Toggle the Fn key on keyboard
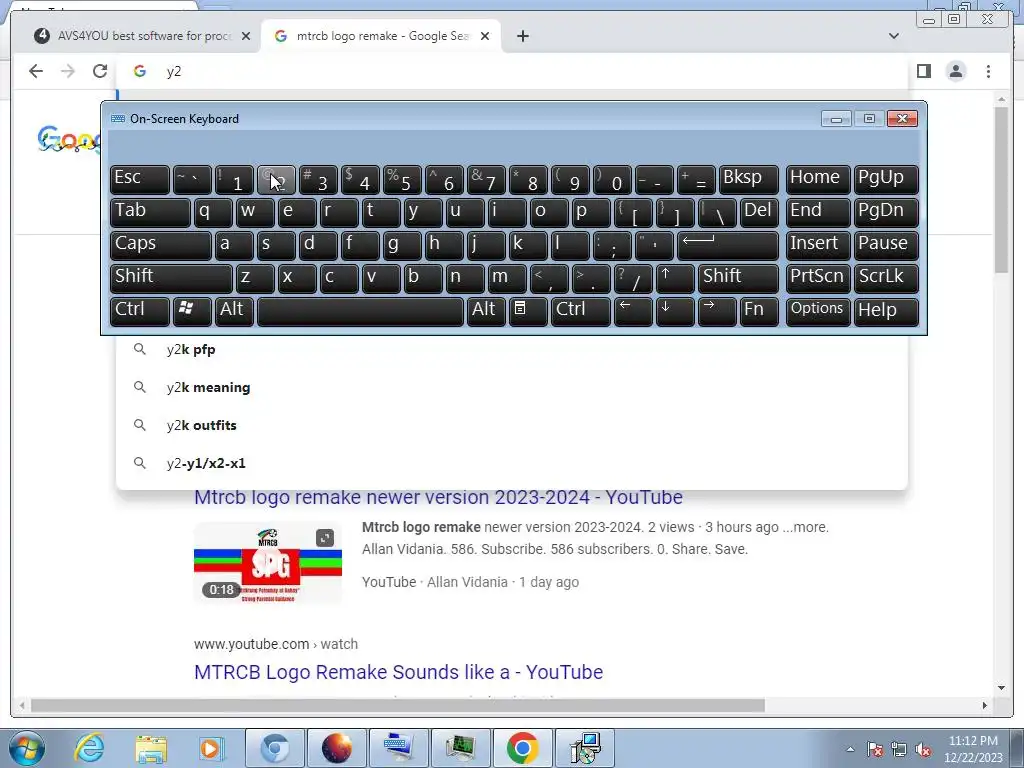Image resolution: width=1024 pixels, height=768 pixels. 758,311
